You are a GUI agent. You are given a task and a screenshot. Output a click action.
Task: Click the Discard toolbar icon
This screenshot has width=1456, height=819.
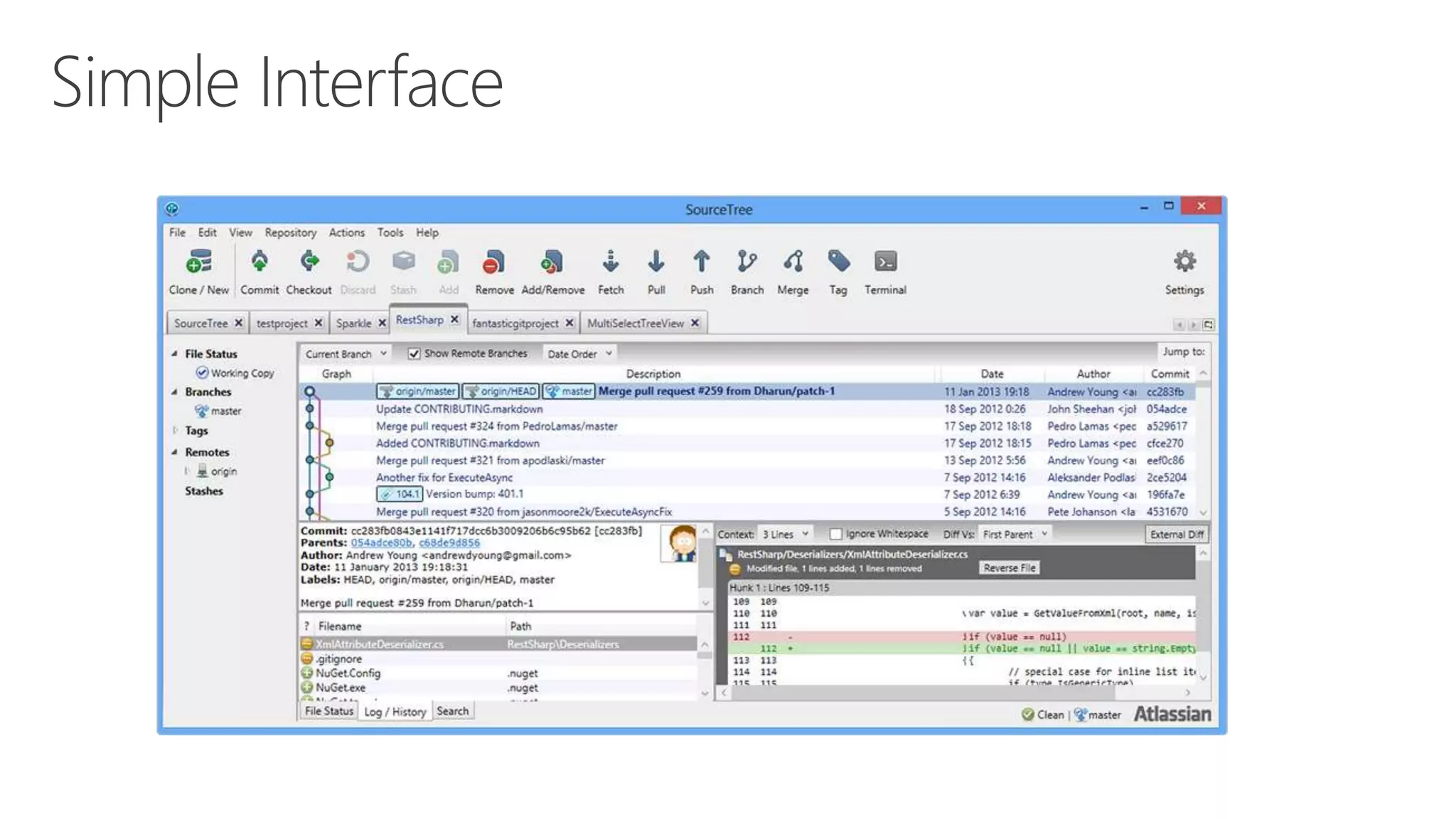(x=358, y=262)
